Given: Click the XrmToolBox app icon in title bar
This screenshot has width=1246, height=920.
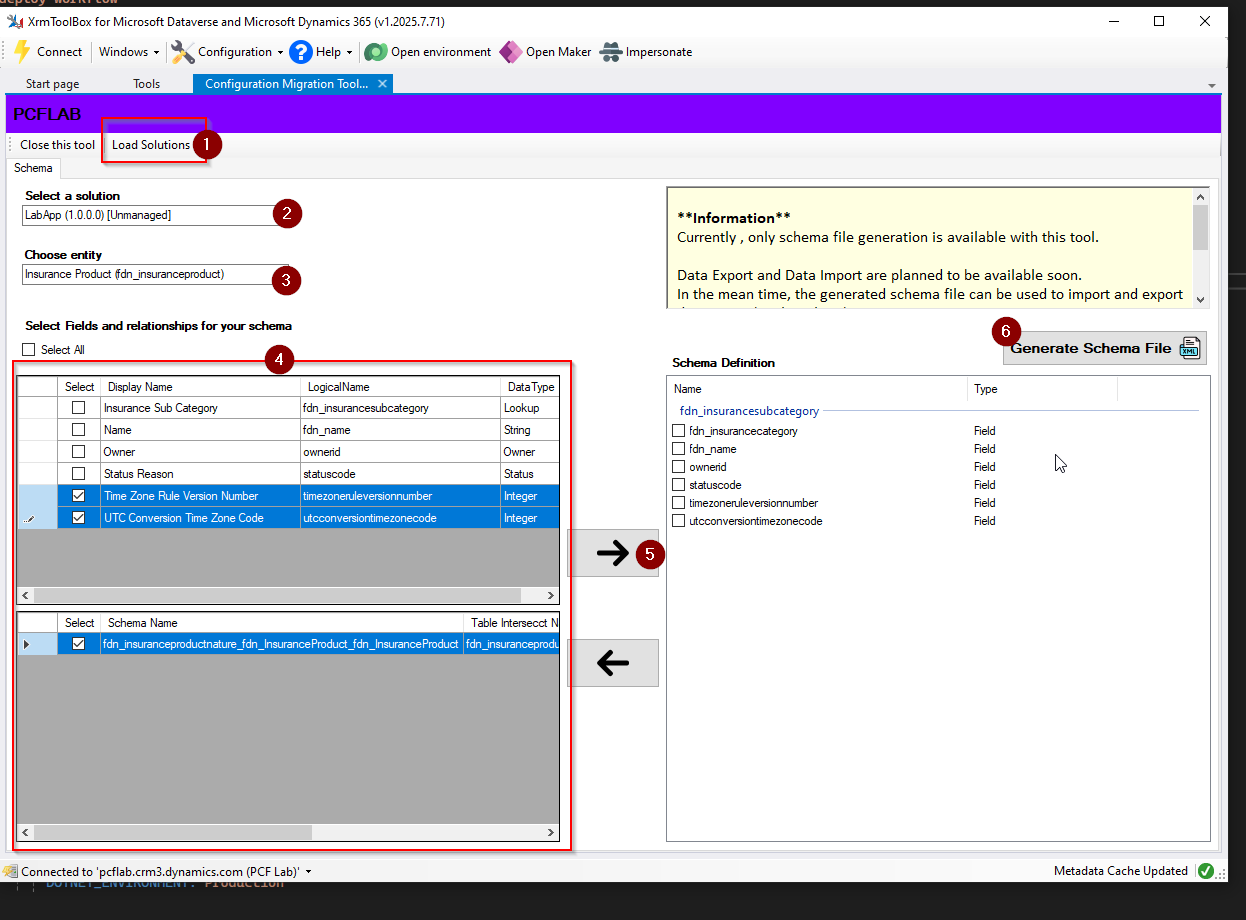Looking at the screenshot, I should tap(15, 21).
